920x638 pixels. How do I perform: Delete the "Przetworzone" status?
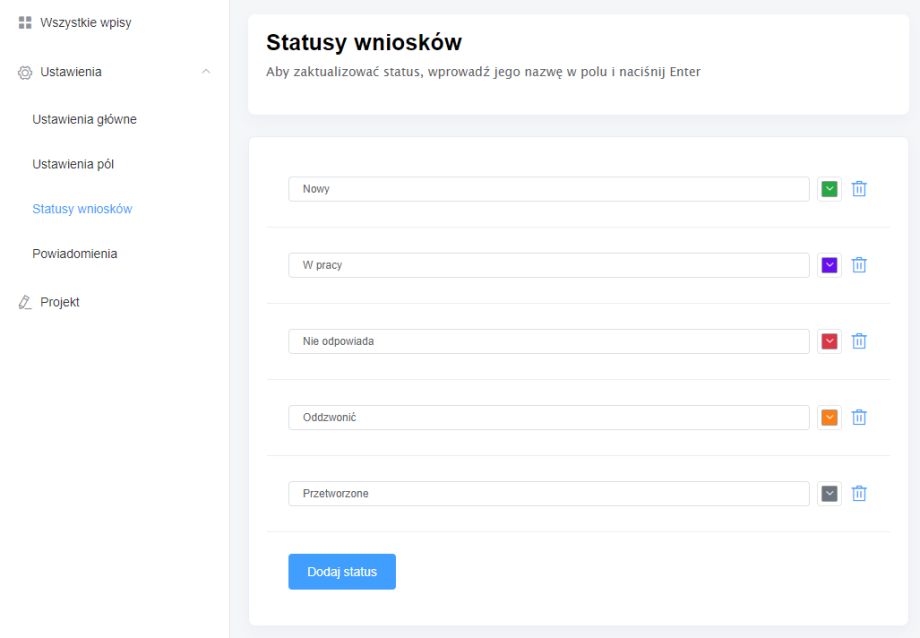point(858,493)
